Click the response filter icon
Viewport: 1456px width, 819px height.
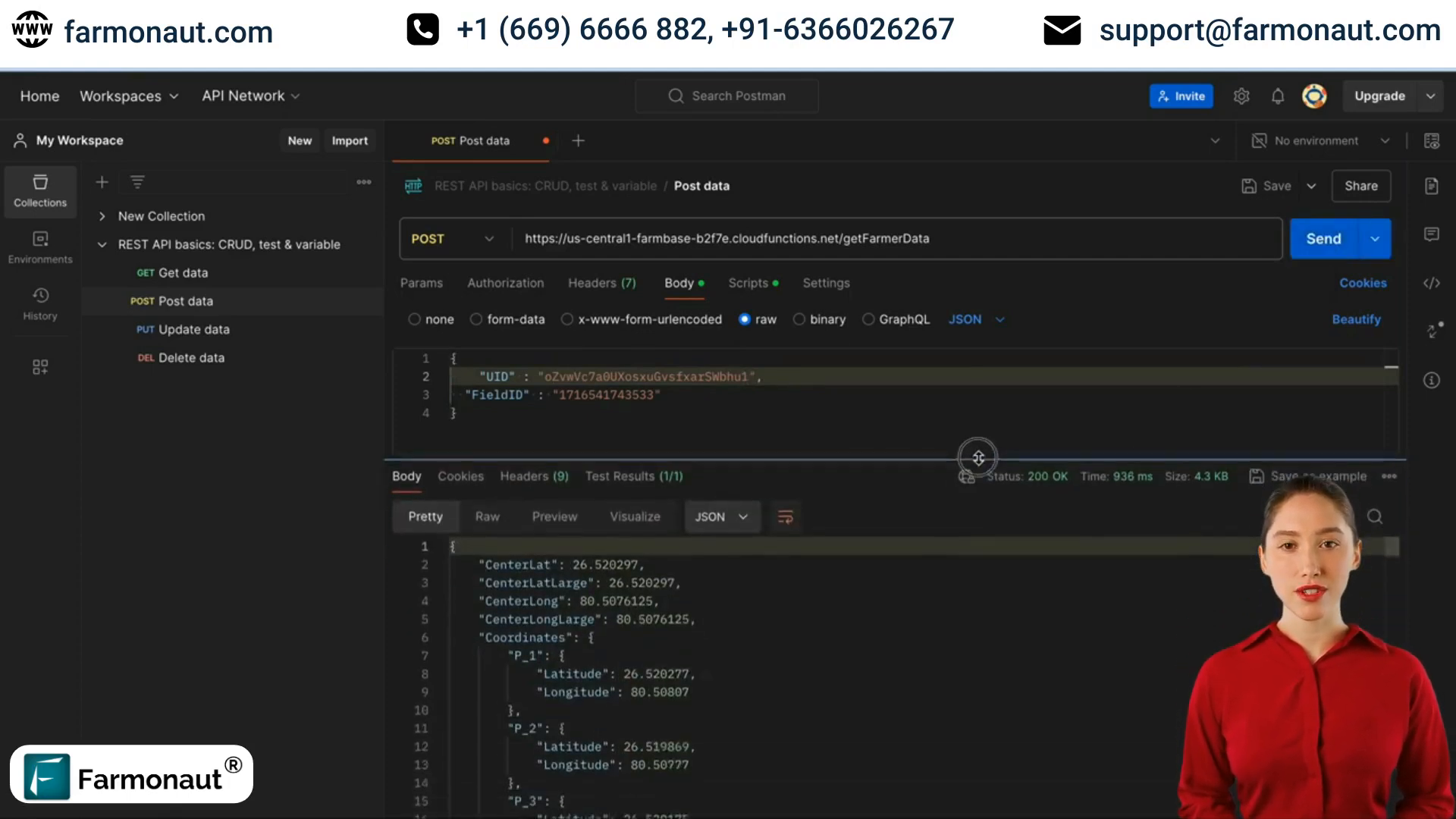[785, 517]
